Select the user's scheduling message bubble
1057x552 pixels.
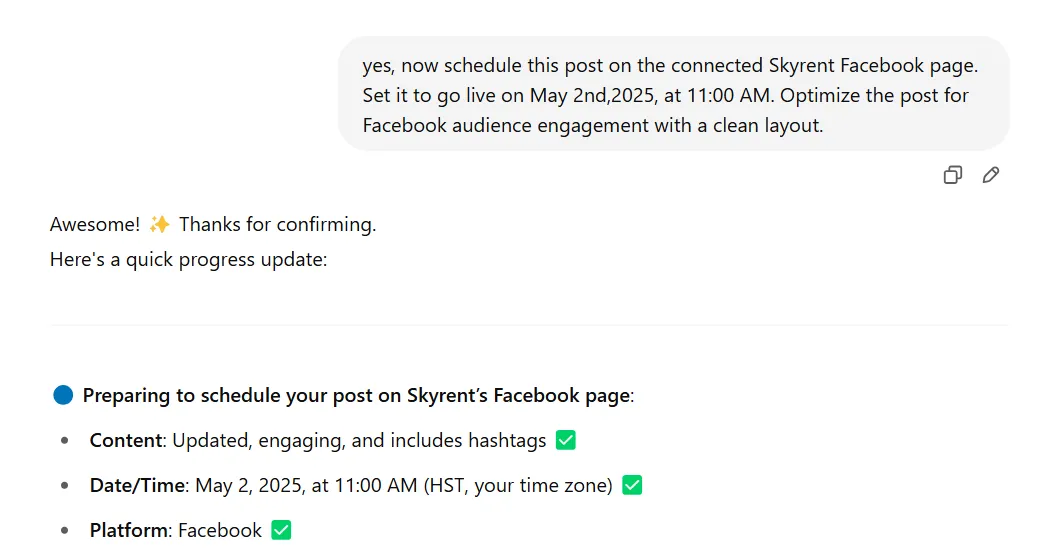tap(672, 95)
